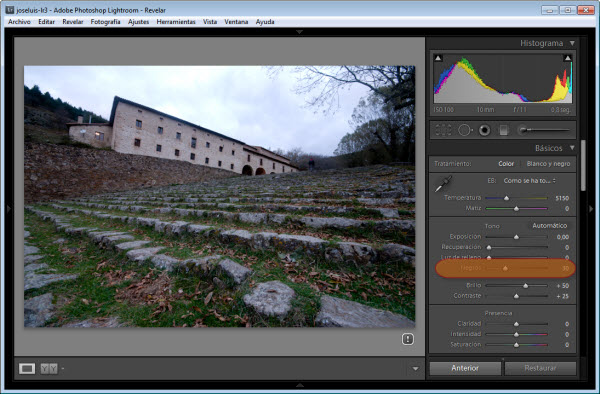Select the Red Eye Correction tool
This screenshot has height=394, width=600.
(x=484, y=130)
